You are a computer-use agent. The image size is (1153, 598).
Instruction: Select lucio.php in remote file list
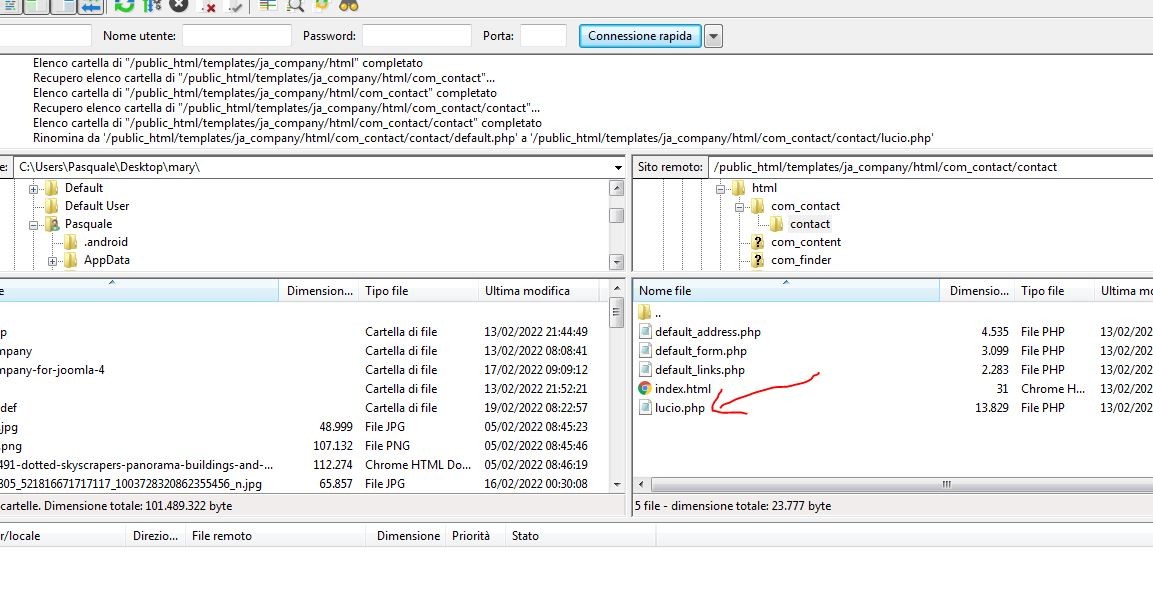click(x=679, y=408)
